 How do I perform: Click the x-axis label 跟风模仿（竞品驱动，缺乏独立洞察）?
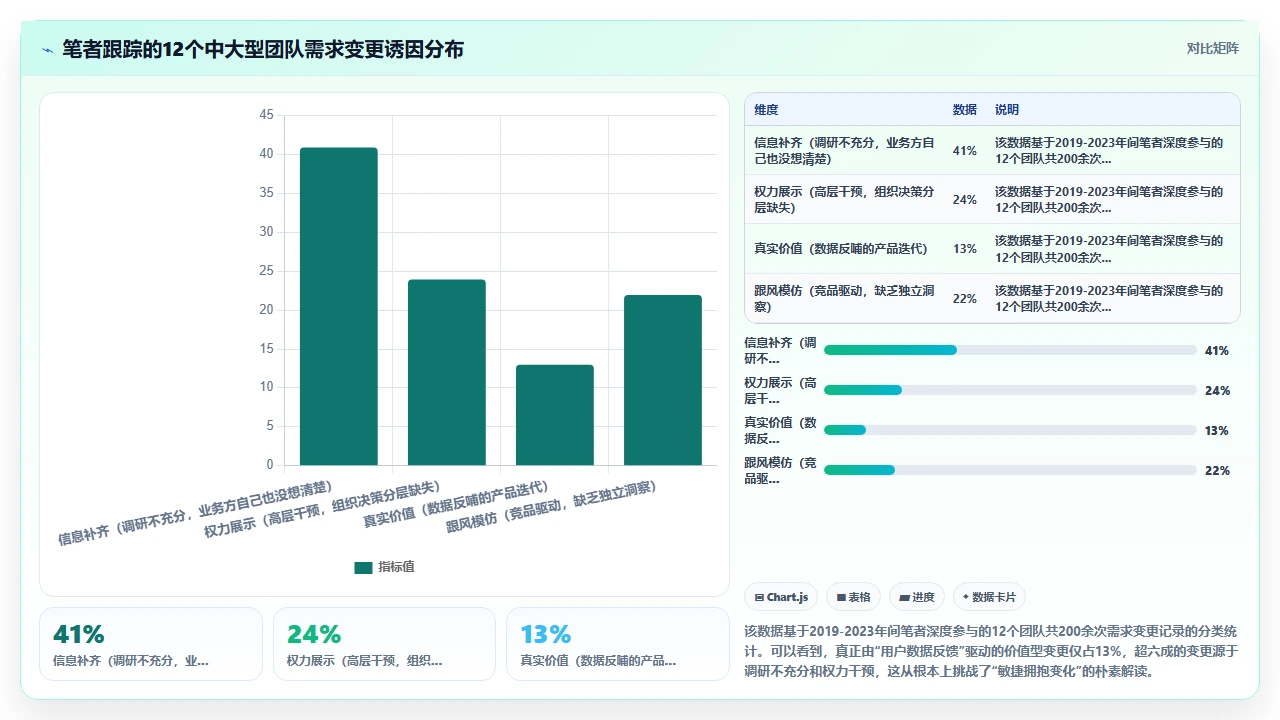tap(551, 507)
